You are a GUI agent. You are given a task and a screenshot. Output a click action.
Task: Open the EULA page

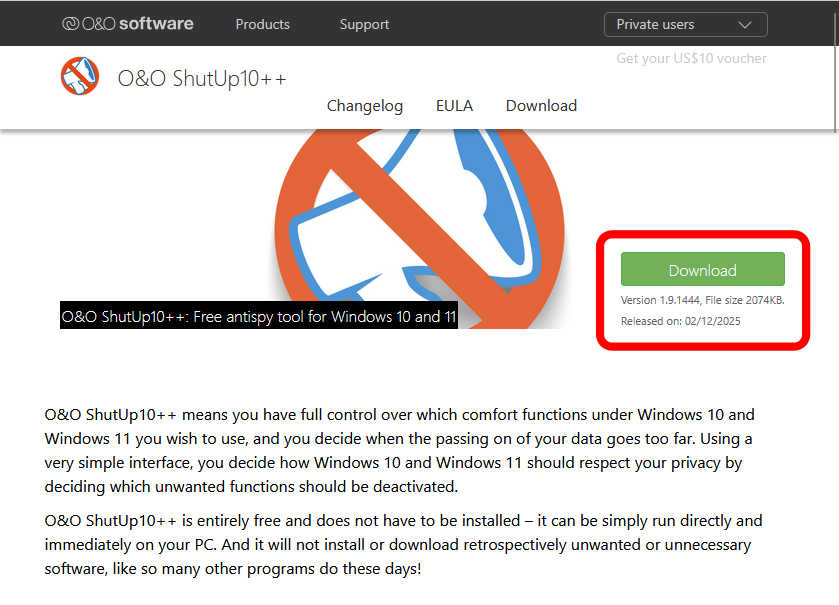[x=454, y=105]
